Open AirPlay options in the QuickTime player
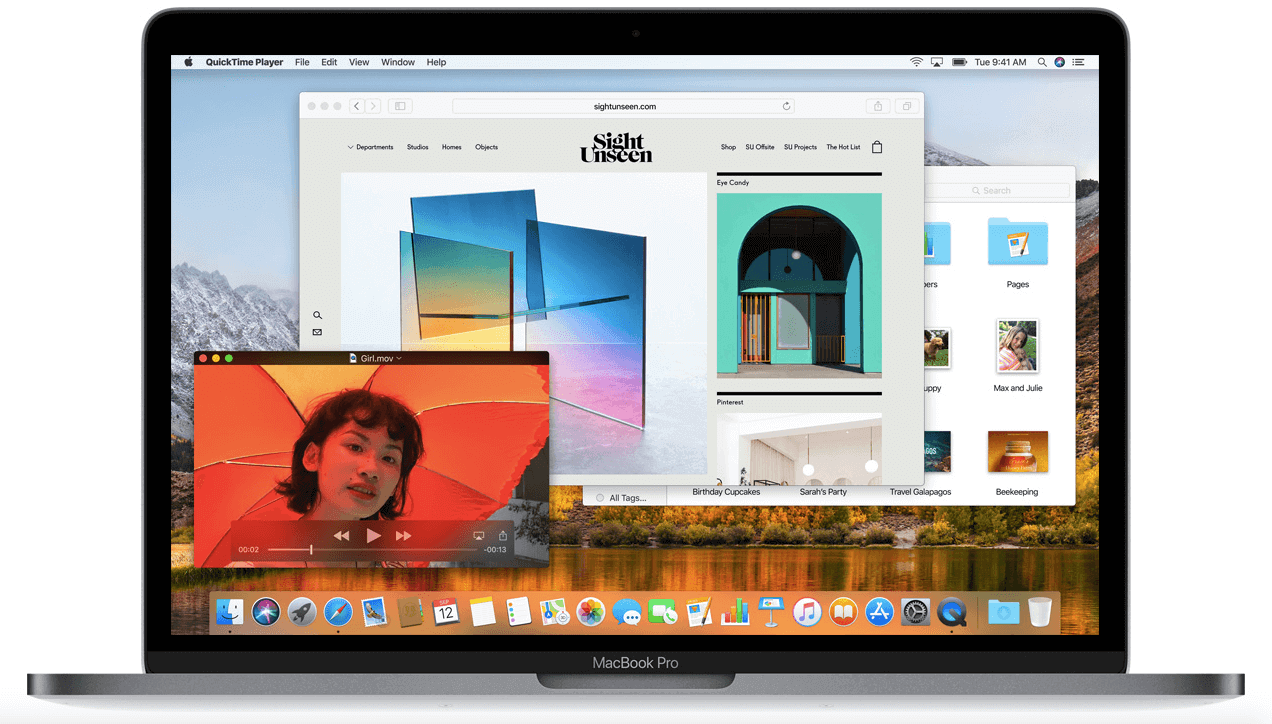 pos(478,536)
